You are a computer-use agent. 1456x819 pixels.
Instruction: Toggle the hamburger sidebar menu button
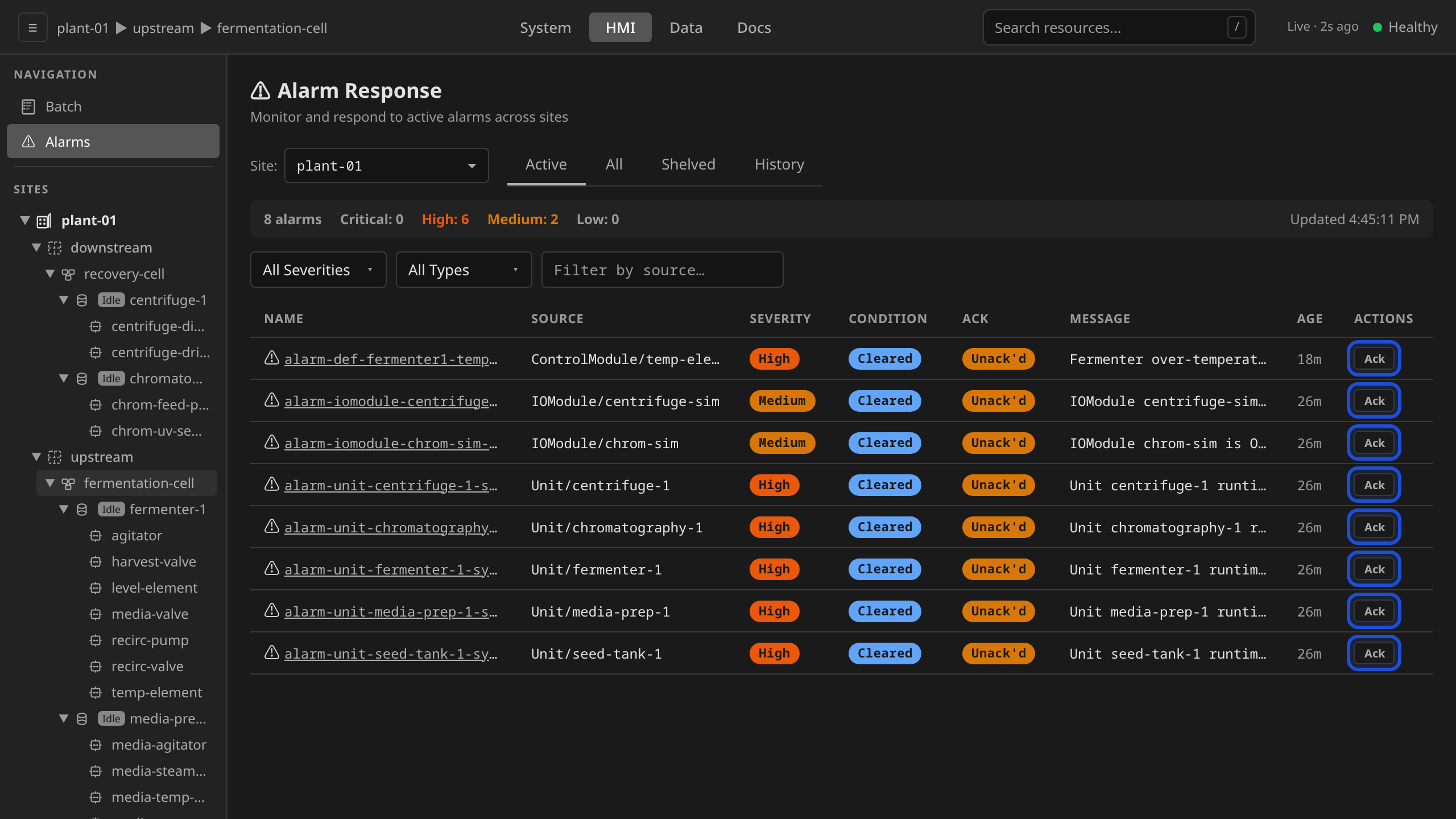tap(32, 27)
